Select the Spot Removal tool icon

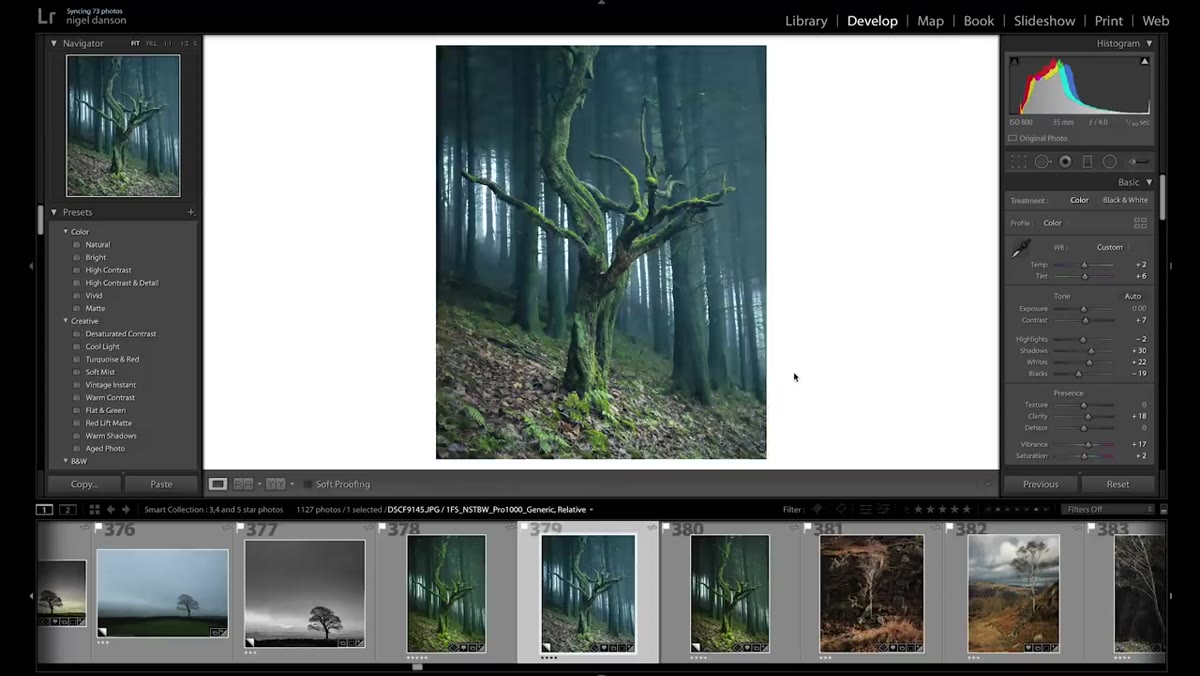1042,161
